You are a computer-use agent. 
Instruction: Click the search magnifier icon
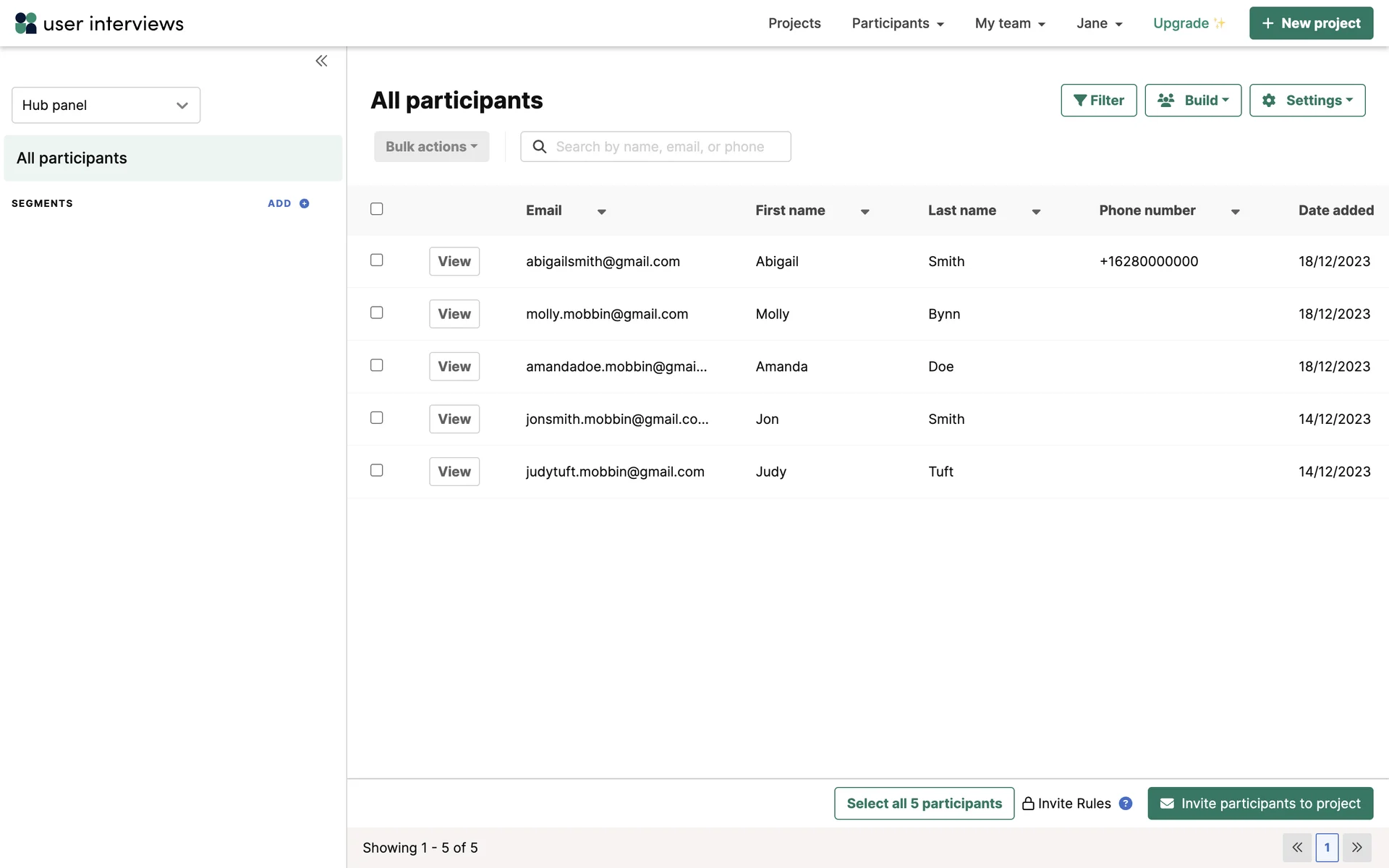click(x=540, y=147)
